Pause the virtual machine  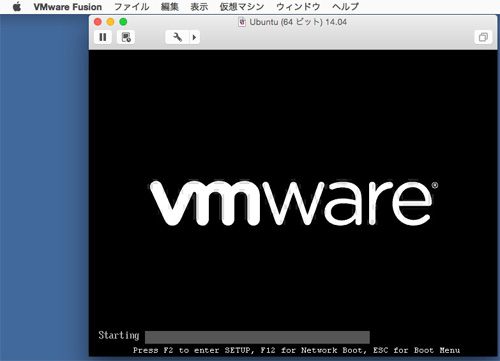pos(103,37)
